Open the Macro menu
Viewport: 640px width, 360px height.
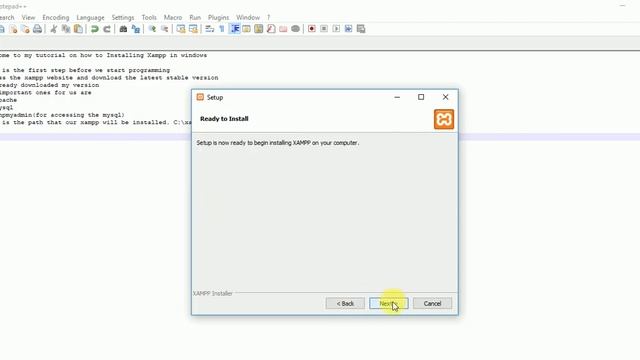coord(173,18)
